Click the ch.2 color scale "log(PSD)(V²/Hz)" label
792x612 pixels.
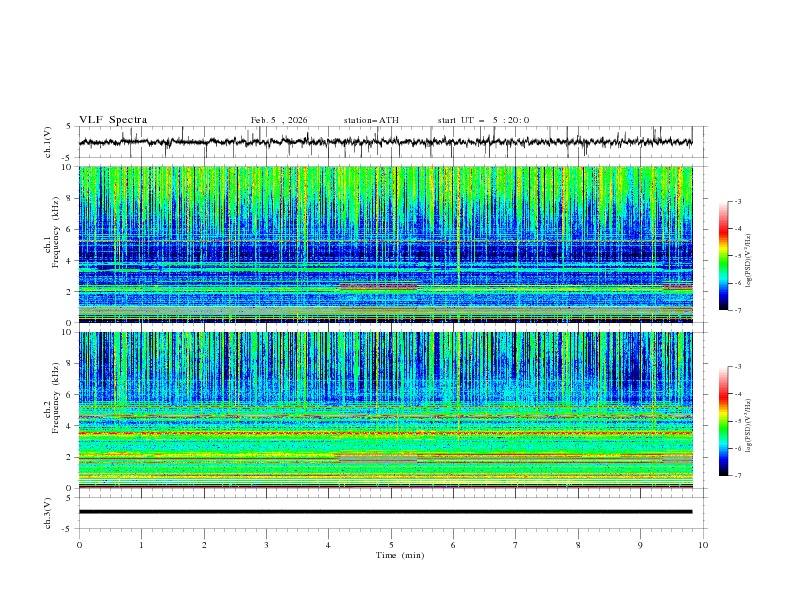tap(749, 426)
